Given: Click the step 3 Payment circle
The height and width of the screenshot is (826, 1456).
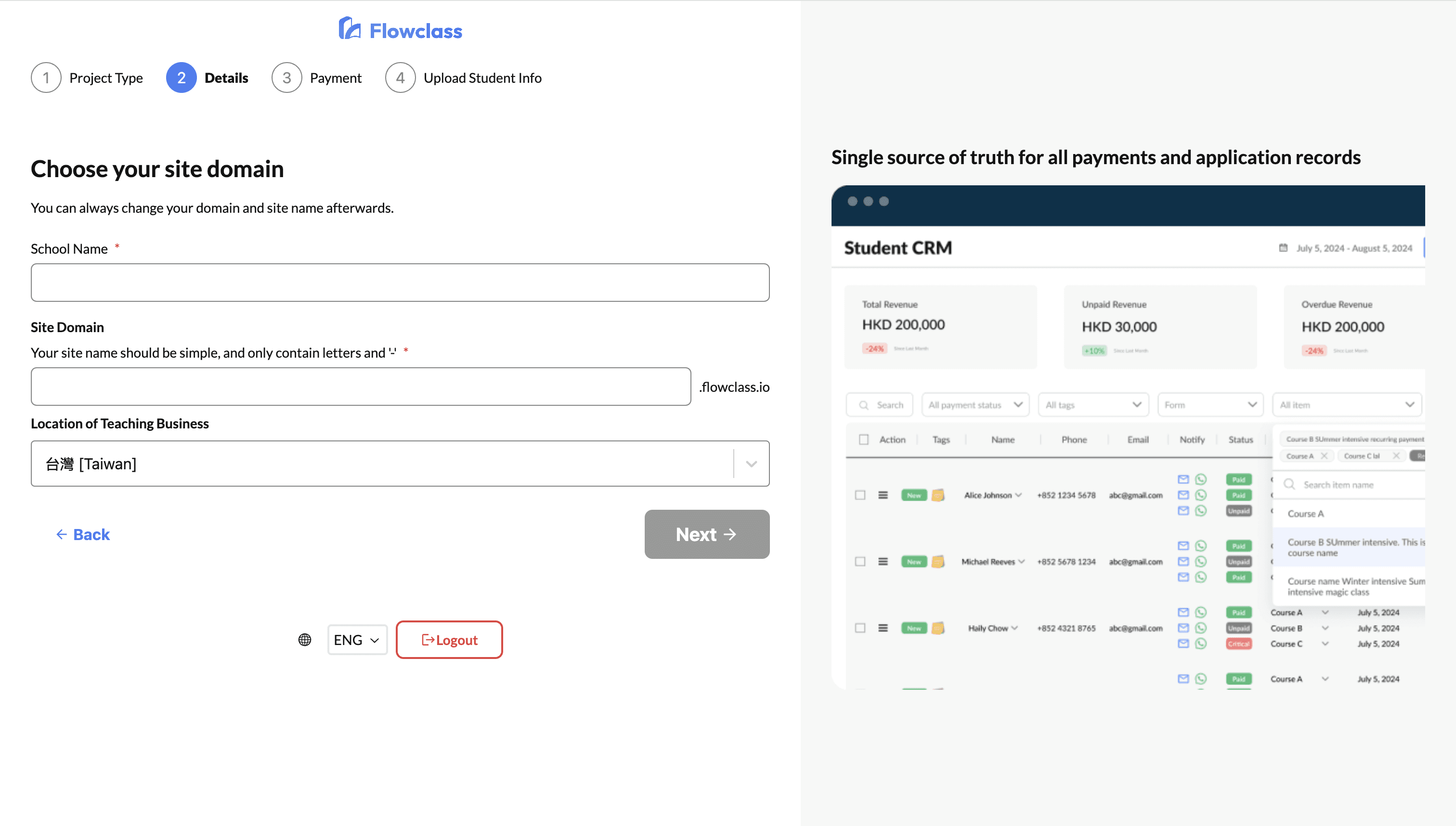Looking at the screenshot, I should 286,77.
